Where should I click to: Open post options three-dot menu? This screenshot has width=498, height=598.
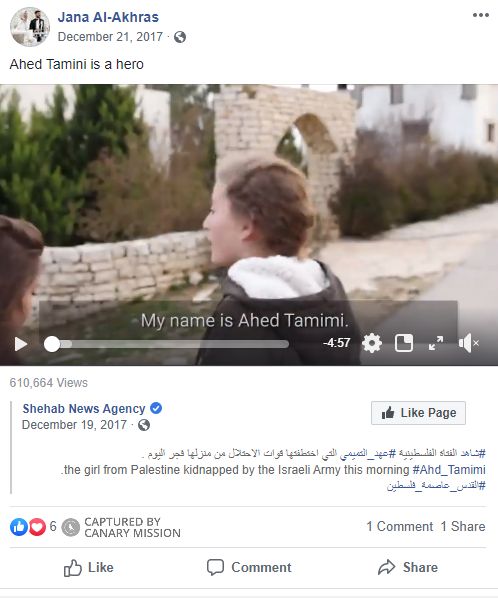480,15
